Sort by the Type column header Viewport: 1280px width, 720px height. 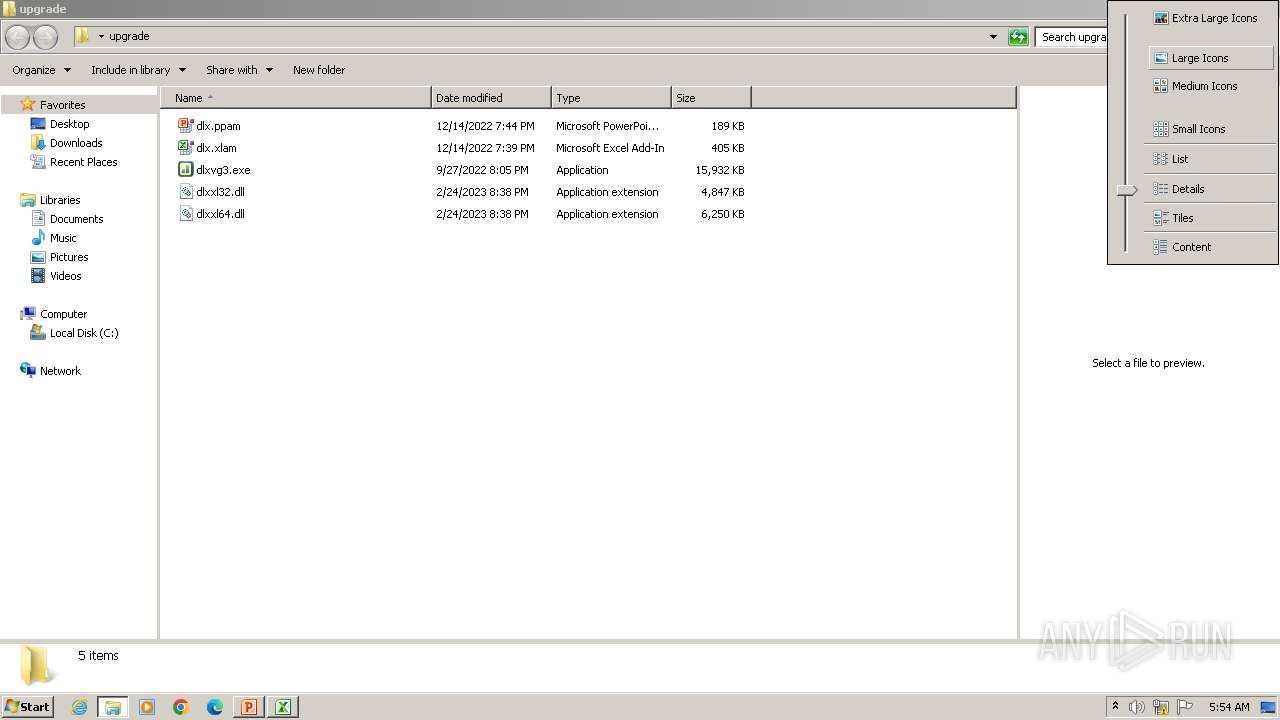click(611, 98)
